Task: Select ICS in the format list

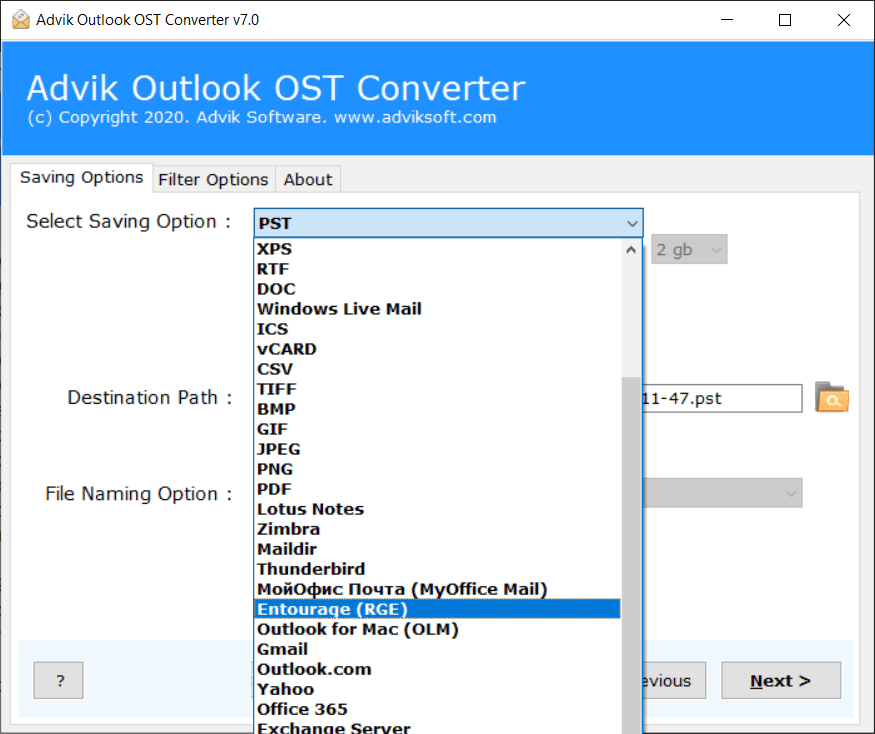Action: (438, 329)
